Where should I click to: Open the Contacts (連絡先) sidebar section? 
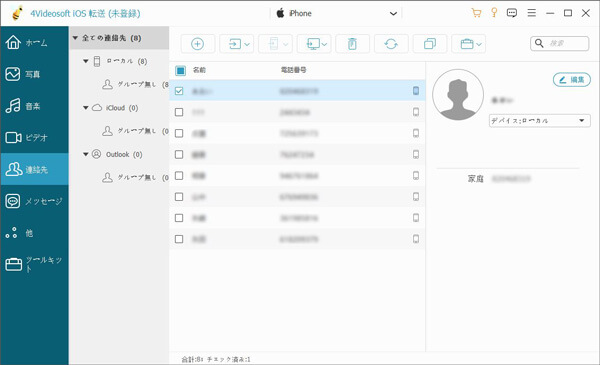tap(34, 169)
